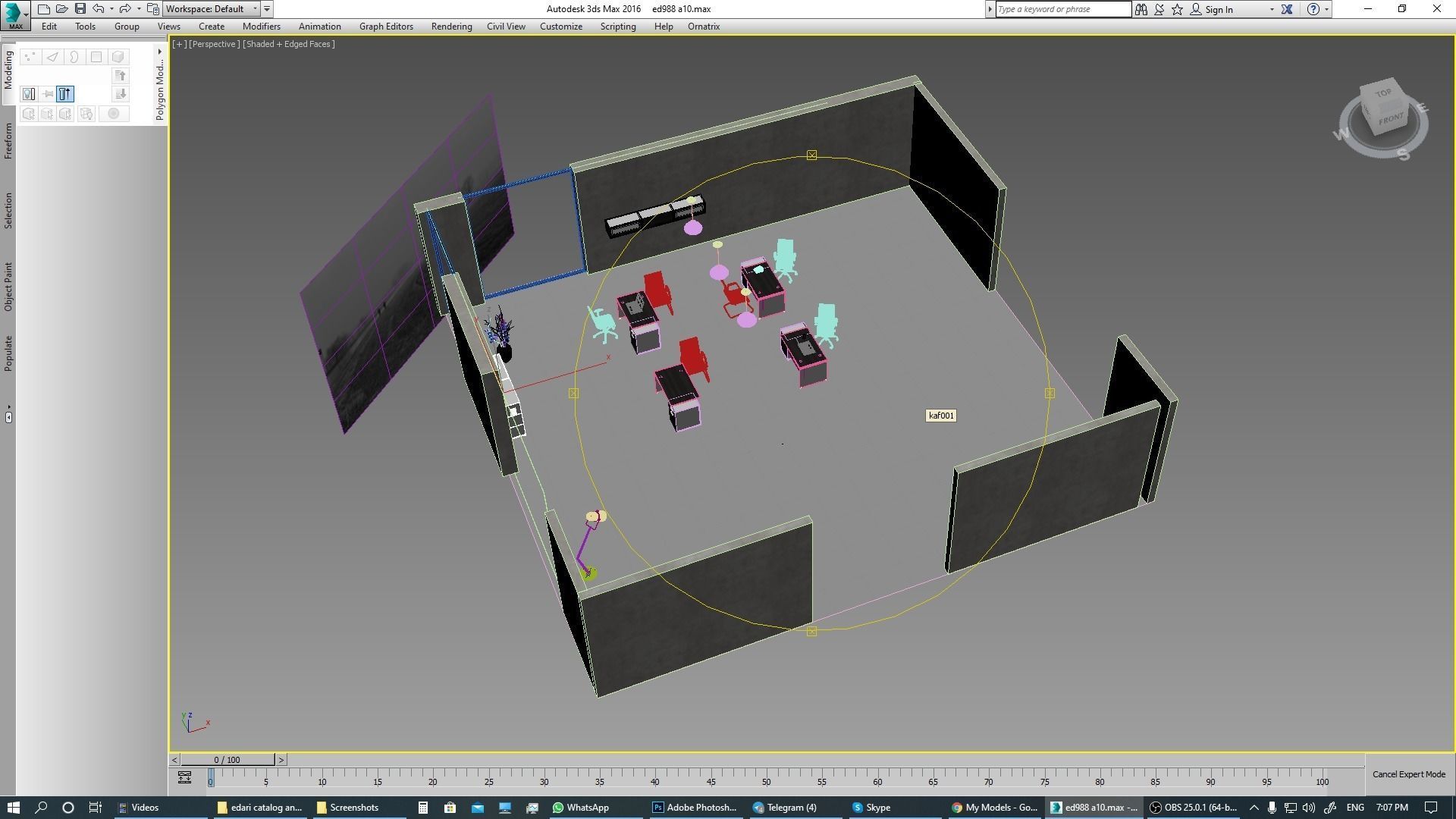Click the [Shaded + Edged Faces] label
This screenshot has height=819, width=1456.
pos(289,44)
